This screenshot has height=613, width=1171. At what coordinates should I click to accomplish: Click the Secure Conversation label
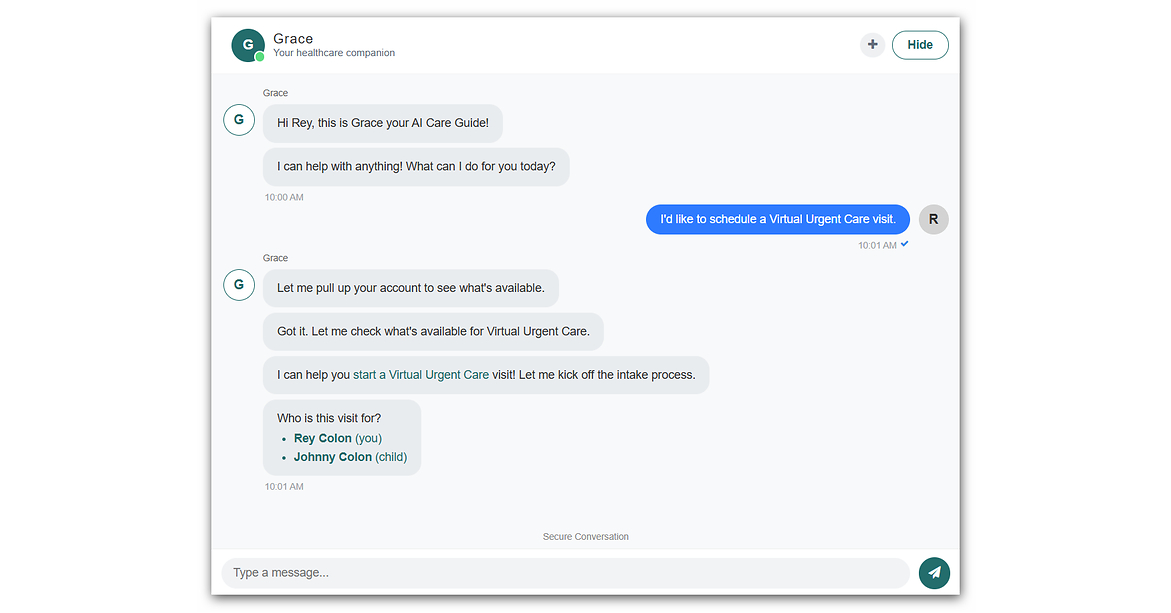pos(586,536)
